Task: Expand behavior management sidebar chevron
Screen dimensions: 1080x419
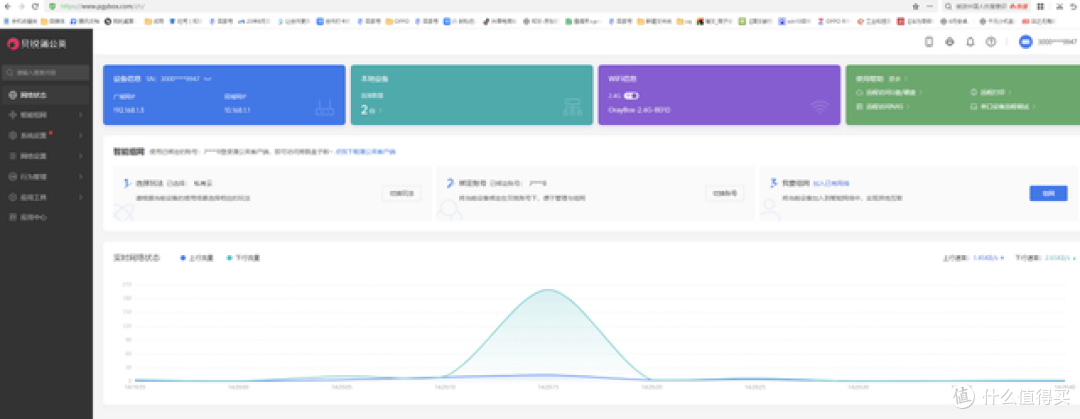Action: click(81, 176)
